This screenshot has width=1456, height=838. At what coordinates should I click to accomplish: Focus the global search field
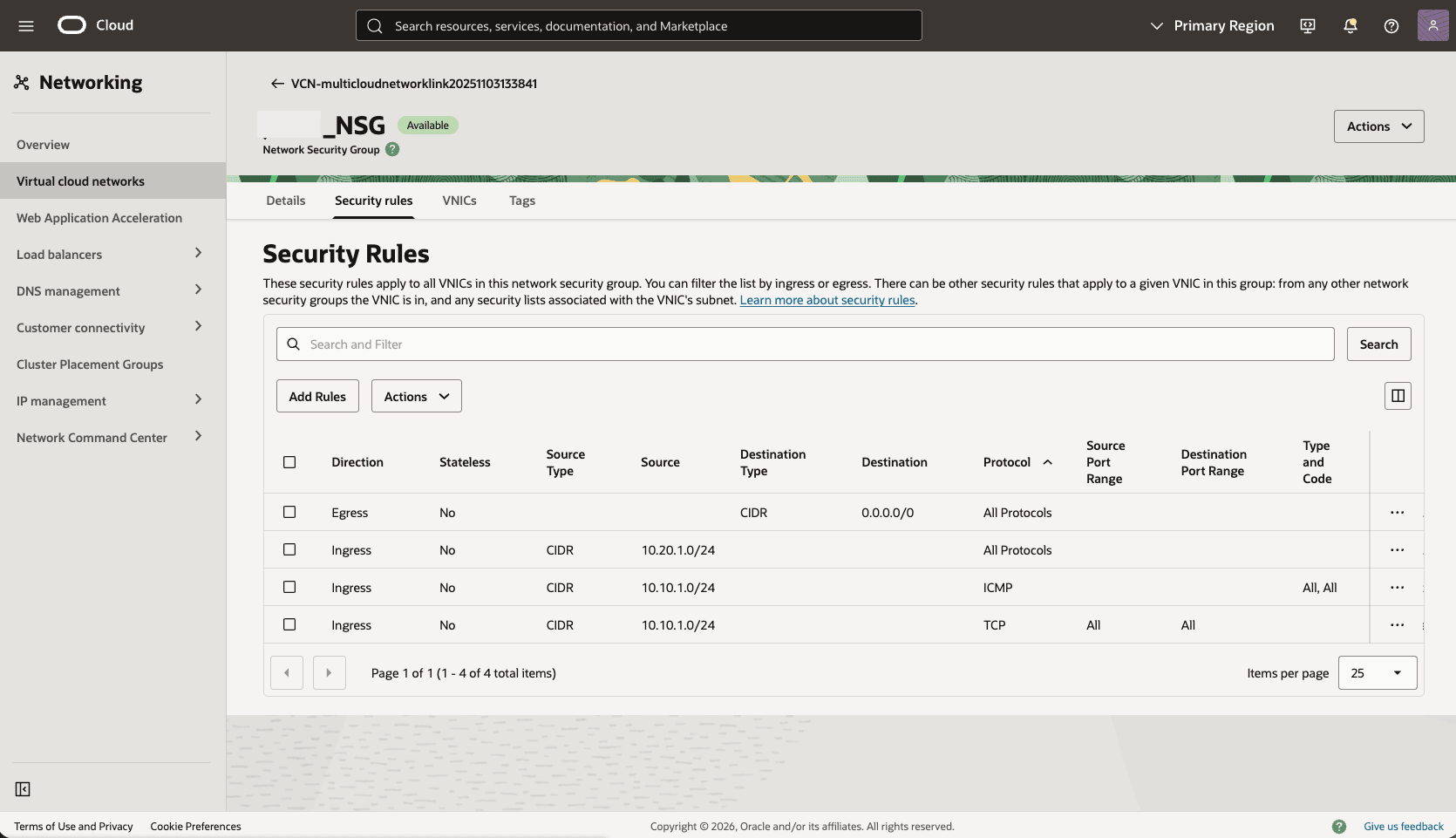(639, 25)
